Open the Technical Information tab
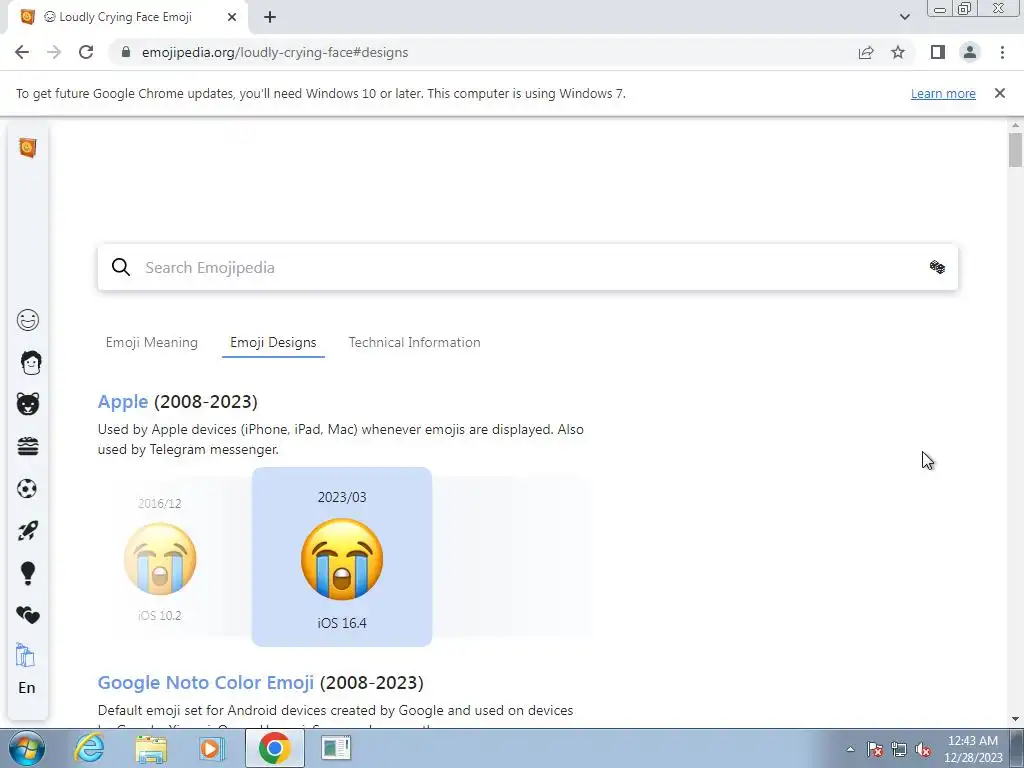 coord(414,342)
